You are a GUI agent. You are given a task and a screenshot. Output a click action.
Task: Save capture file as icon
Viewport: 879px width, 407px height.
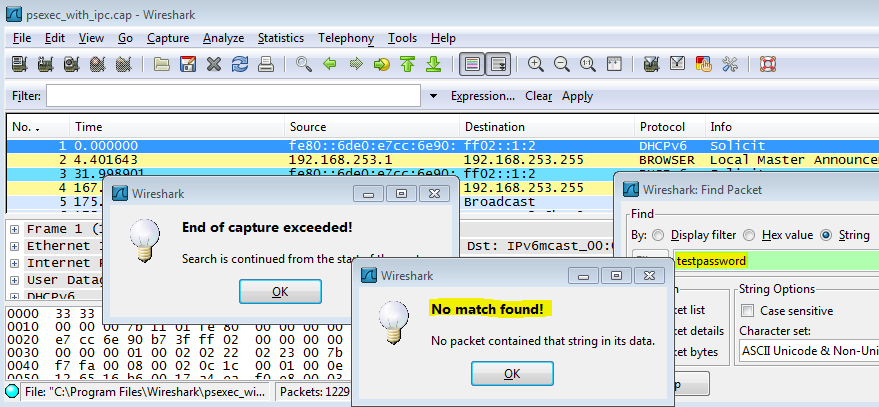click(x=188, y=64)
